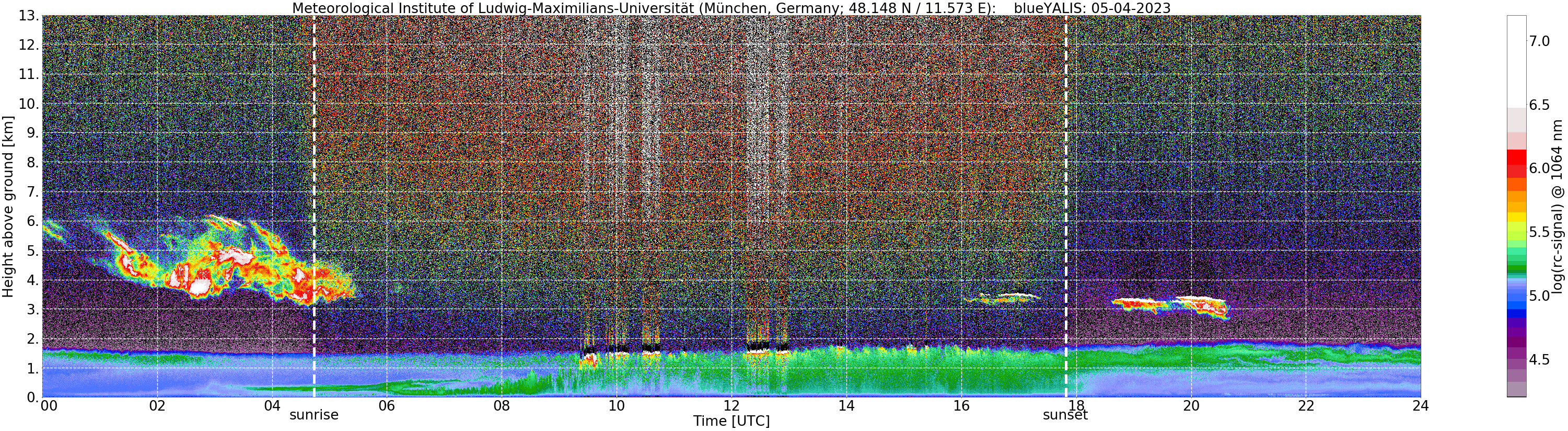Click the colorbar tick label '5.0'
The image size is (1568, 431).
pyautogui.click(x=1539, y=296)
